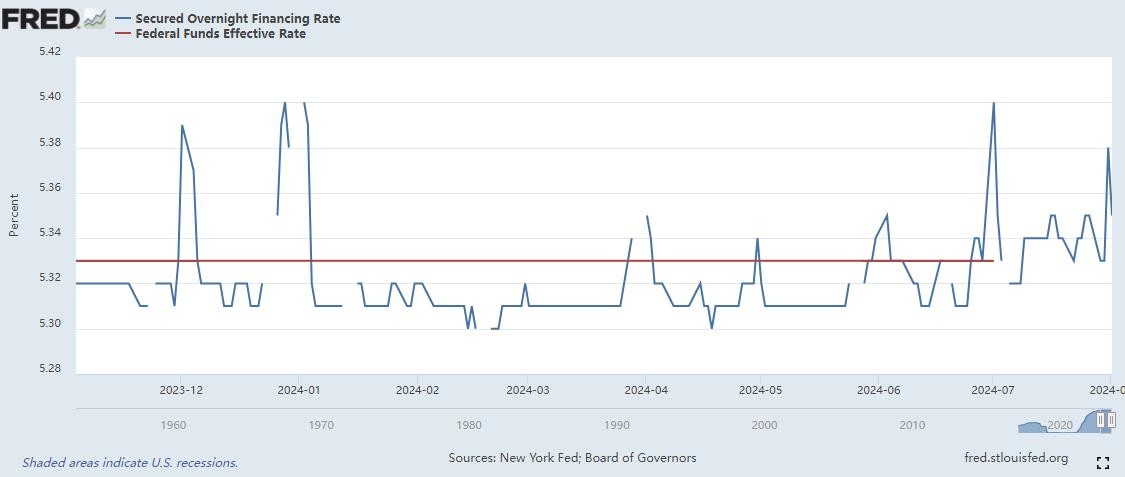Click the 5.40 y-axis label
This screenshot has height=477, width=1125.
[49, 97]
